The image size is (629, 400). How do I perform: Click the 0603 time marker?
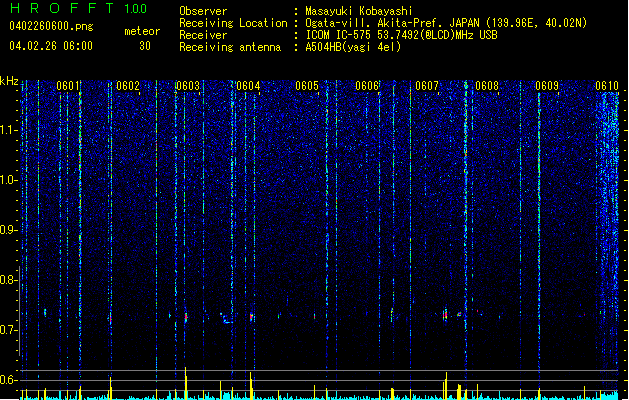coord(188,86)
